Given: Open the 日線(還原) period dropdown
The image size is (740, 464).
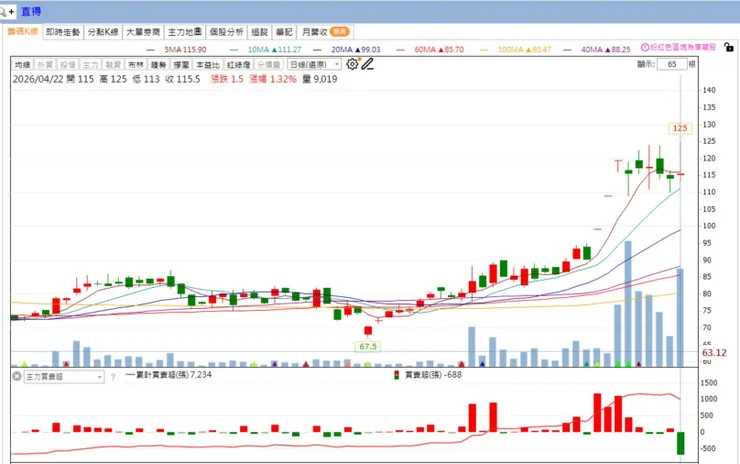Looking at the screenshot, I should [x=314, y=65].
